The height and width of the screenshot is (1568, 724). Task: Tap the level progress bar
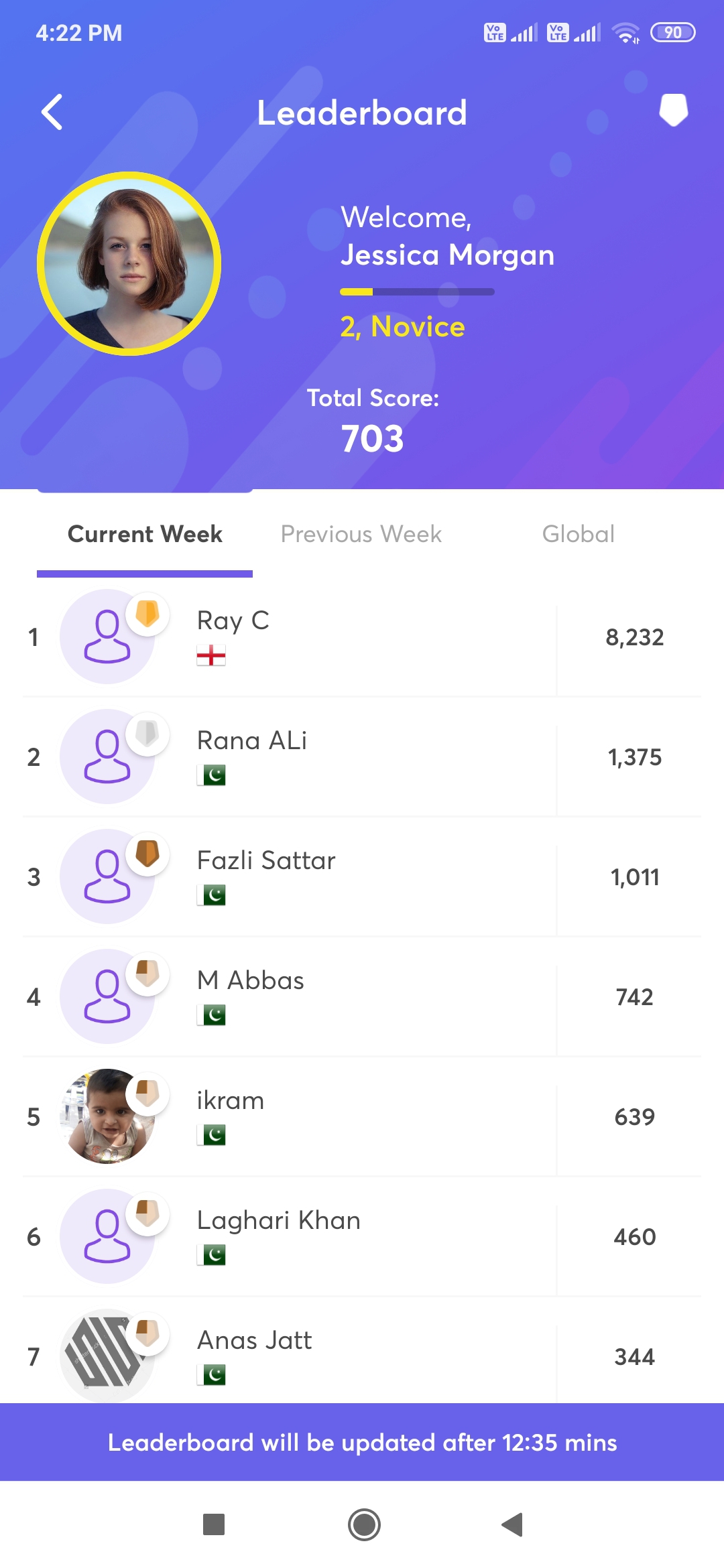click(x=417, y=291)
